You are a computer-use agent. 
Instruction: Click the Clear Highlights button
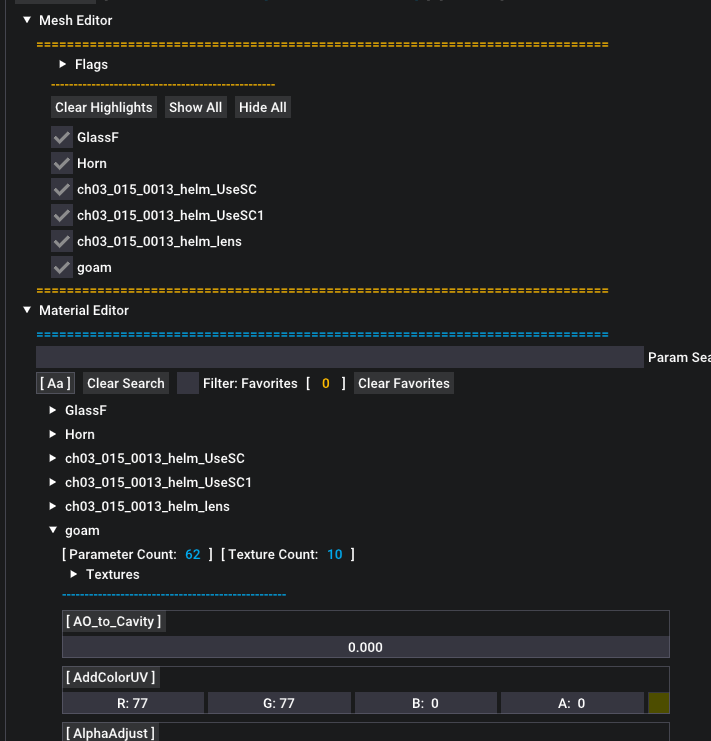(104, 107)
